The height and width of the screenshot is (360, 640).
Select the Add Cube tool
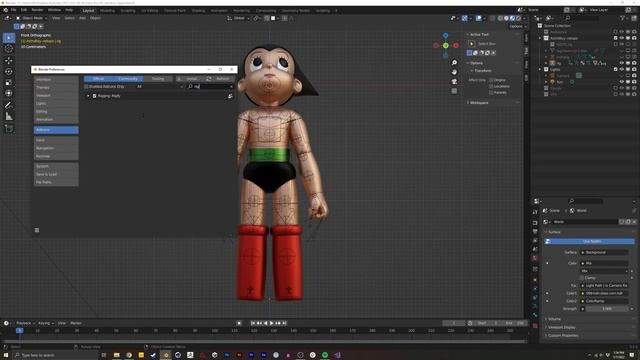(x=9, y=129)
